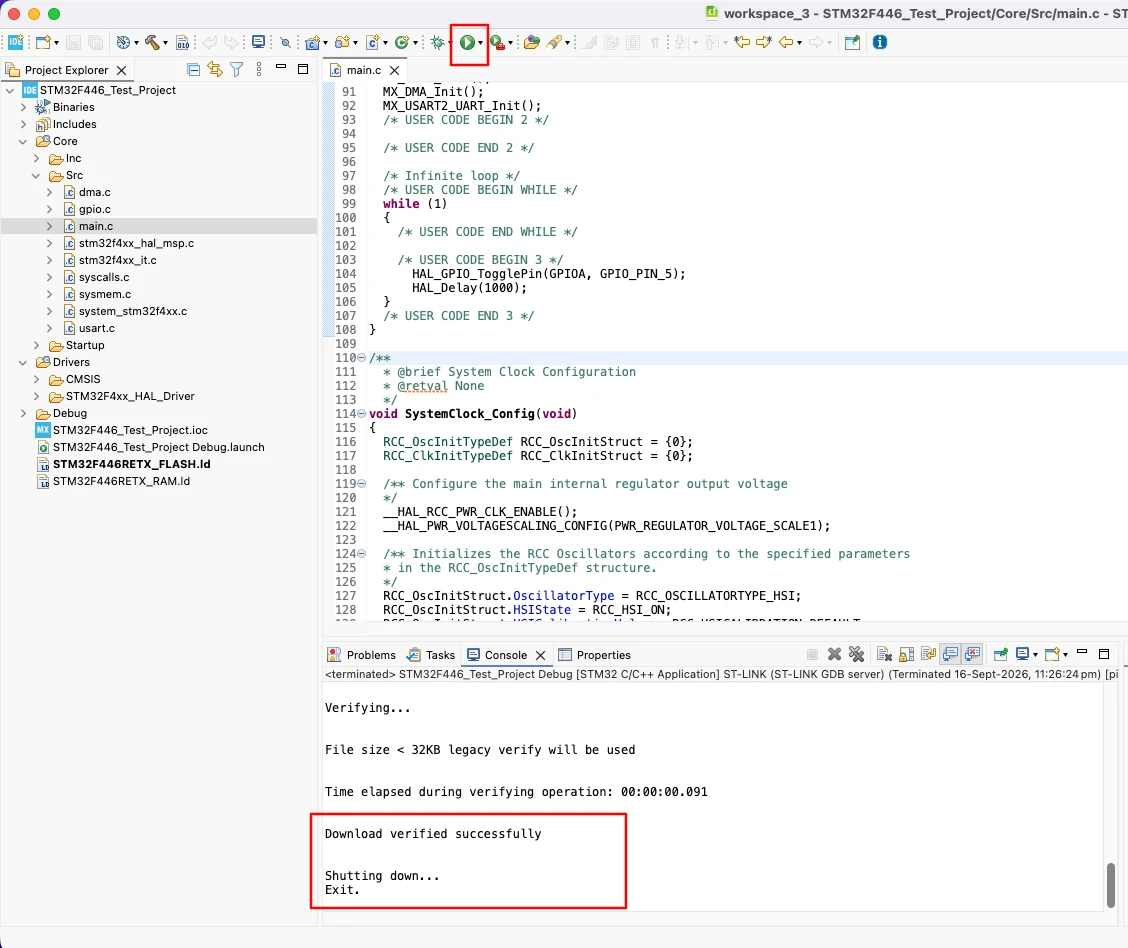The height and width of the screenshot is (948, 1128).
Task: Click the Debug bug icon in toolbar
Action: [437, 42]
